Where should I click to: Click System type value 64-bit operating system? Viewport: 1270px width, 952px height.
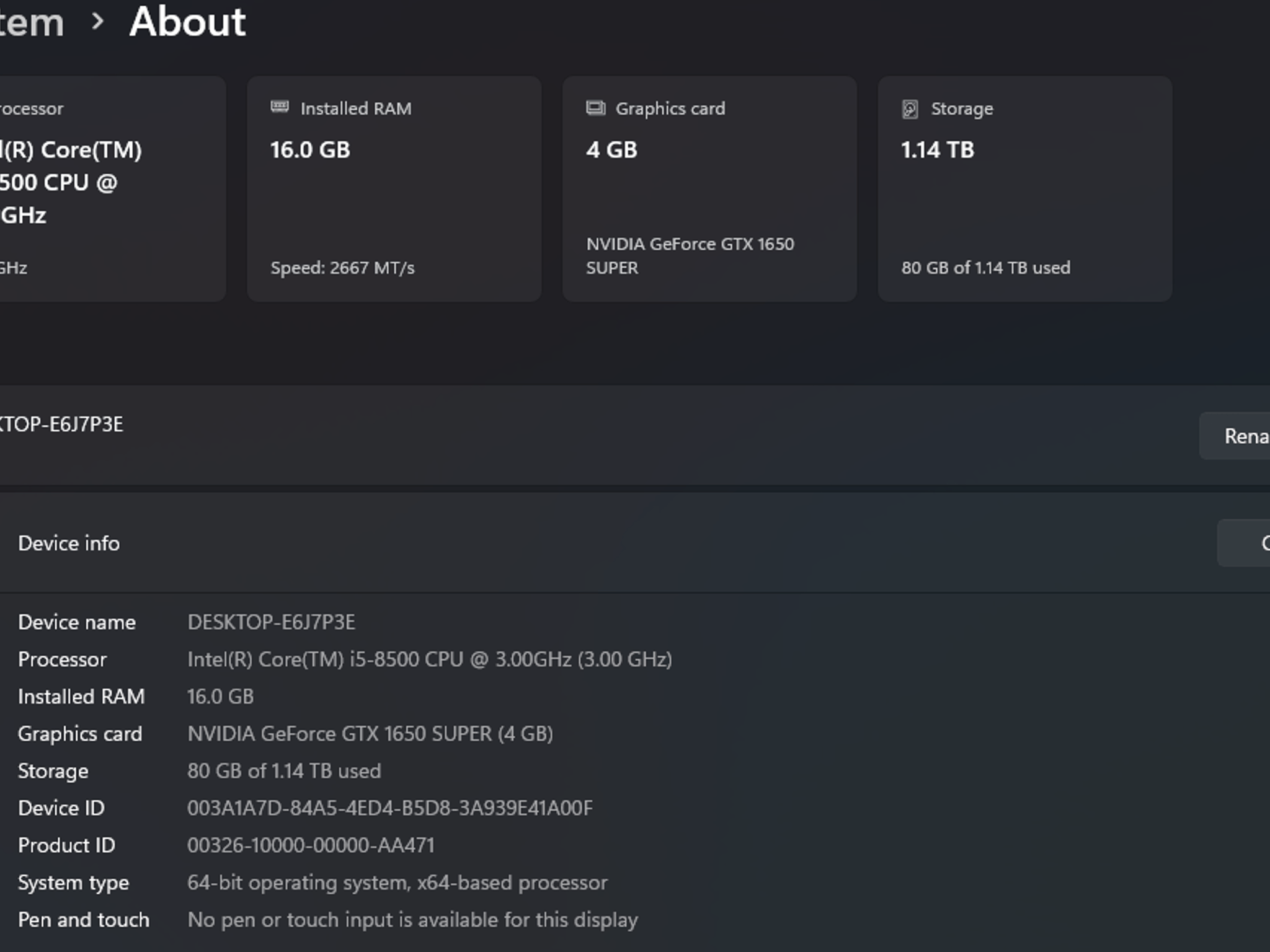[397, 883]
